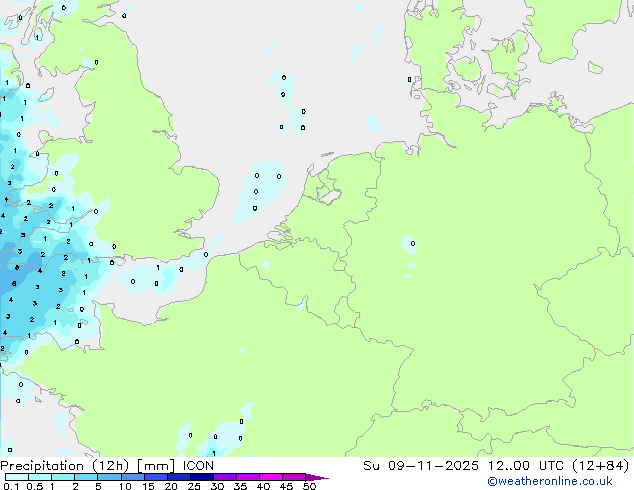The image size is (634, 490).
Task: Click the legend label '50'
Action: [x=310, y=486]
